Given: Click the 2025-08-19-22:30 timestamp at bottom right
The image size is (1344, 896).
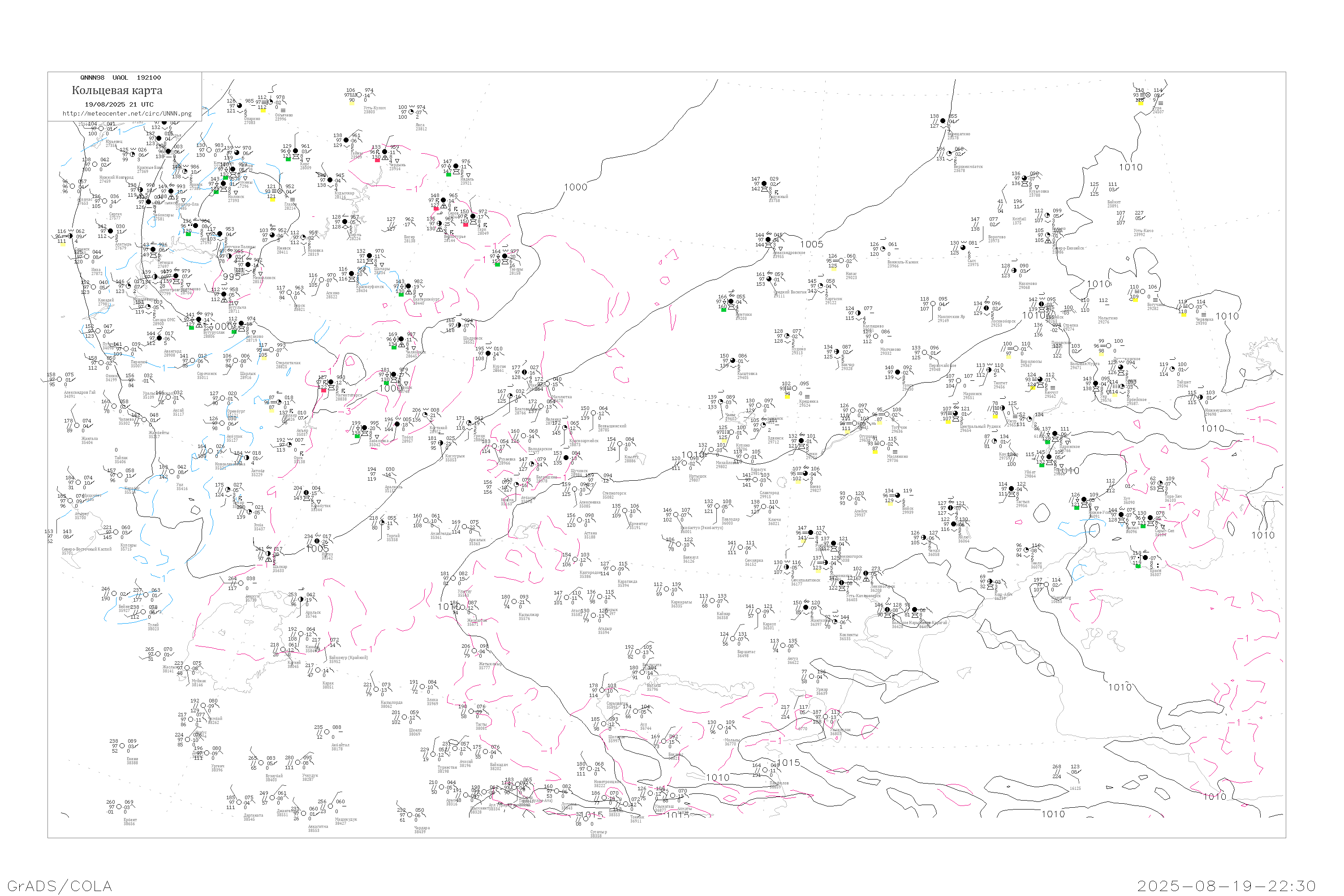Looking at the screenshot, I should tap(1226, 886).
